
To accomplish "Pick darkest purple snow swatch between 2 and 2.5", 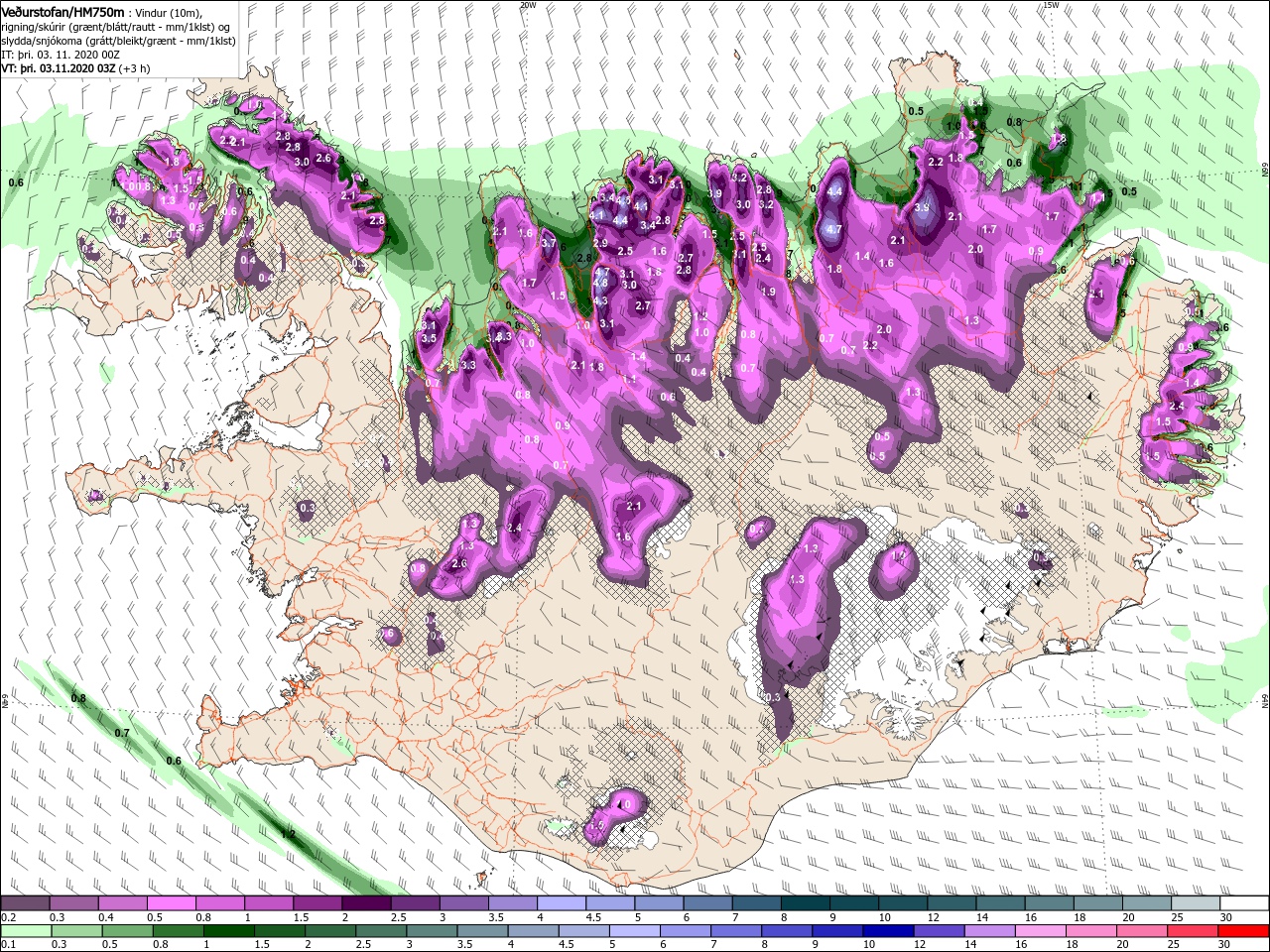I will click(365, 902).
